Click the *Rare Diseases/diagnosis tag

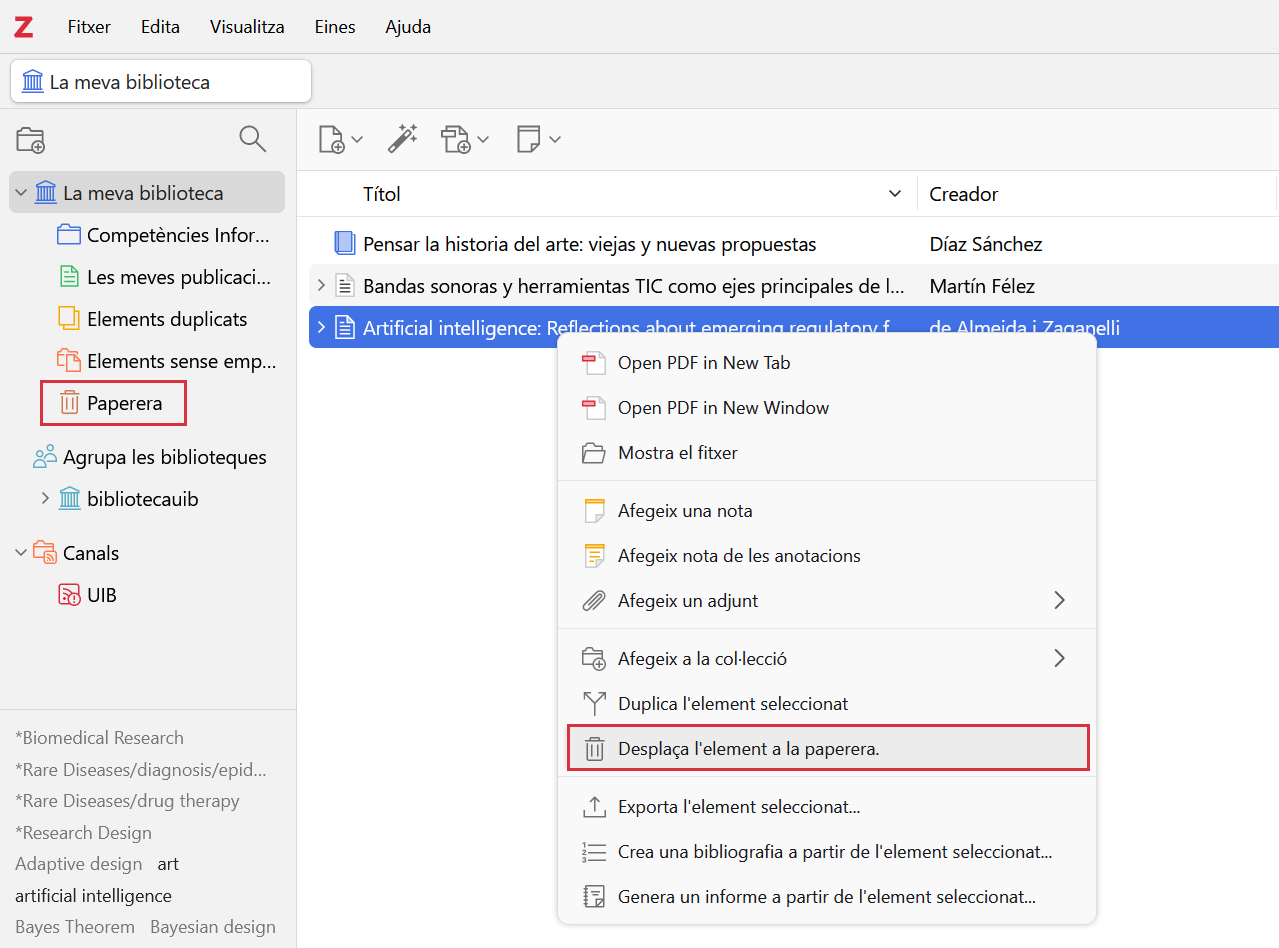click(141, 769)
